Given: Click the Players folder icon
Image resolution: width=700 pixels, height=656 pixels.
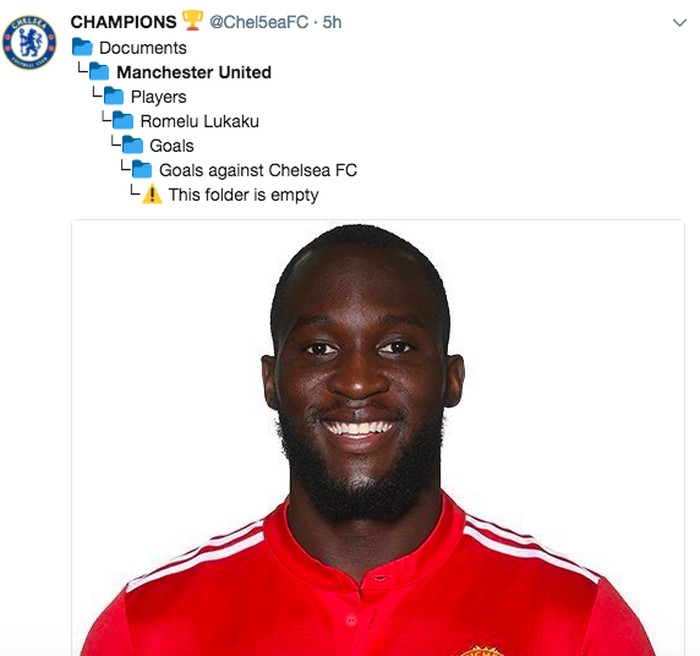Looking at the screenshot, I should coord(113,96).
